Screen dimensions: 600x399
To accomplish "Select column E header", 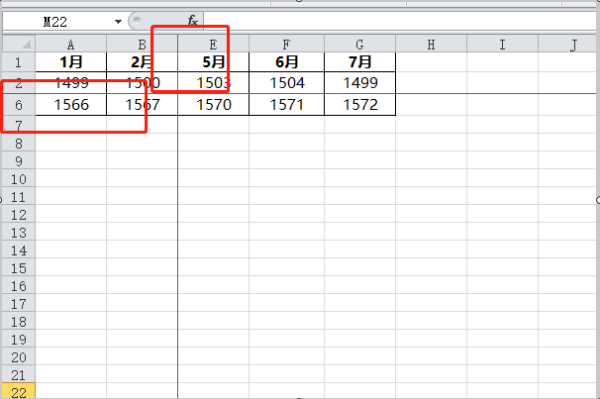I will pyautogui.click(x=213, y=44).
